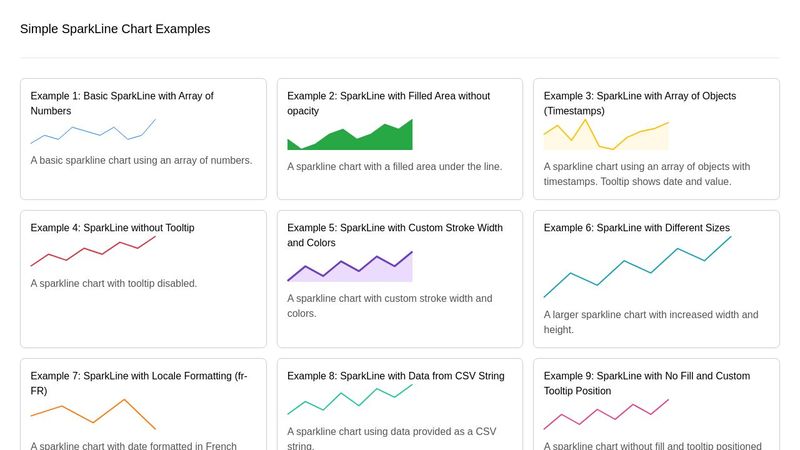Click the blue sparkline in Example 1

[x=93, y=131]
